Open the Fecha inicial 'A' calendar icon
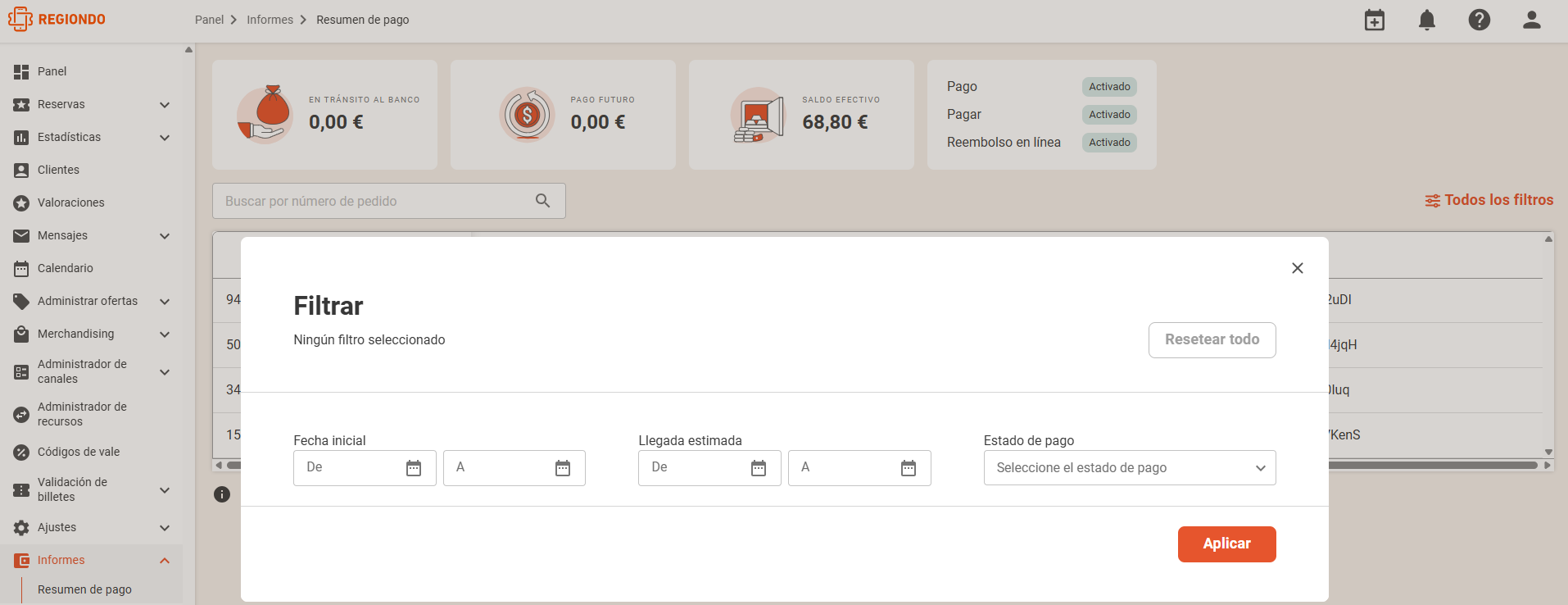 pyautogui.click(x=563, y=468)
